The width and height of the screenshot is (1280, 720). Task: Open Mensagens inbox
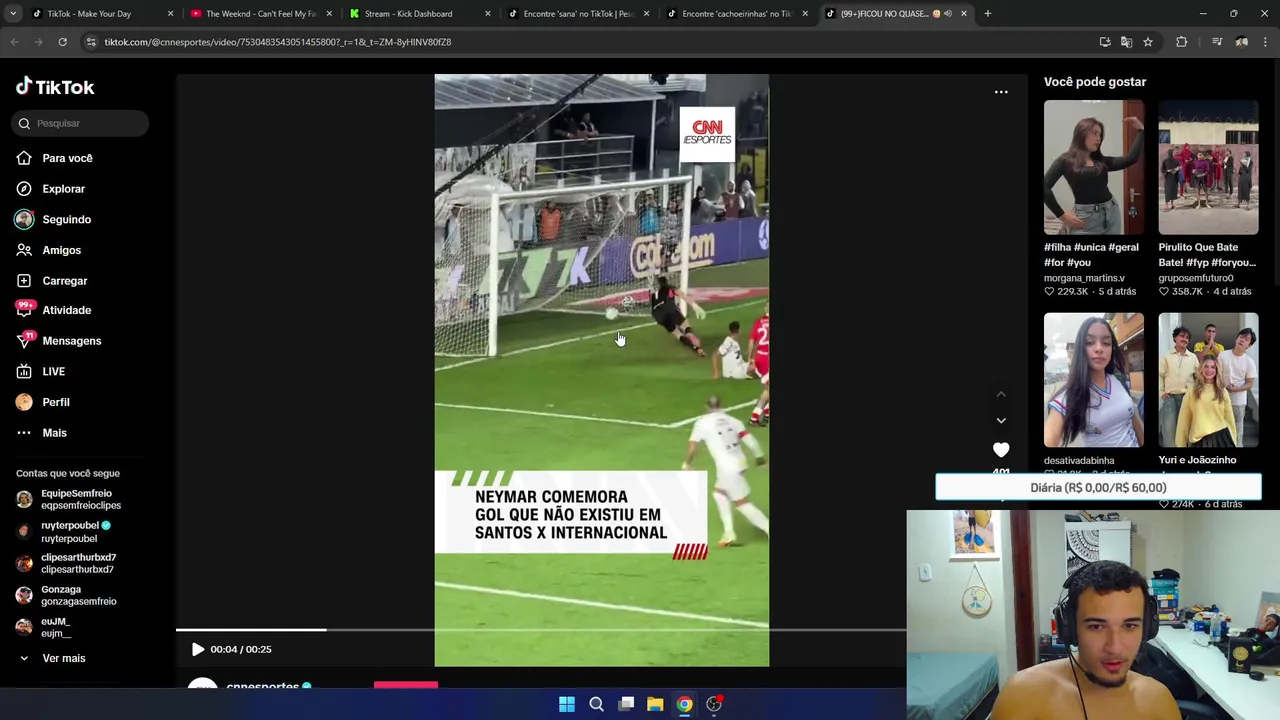(71, 341)
